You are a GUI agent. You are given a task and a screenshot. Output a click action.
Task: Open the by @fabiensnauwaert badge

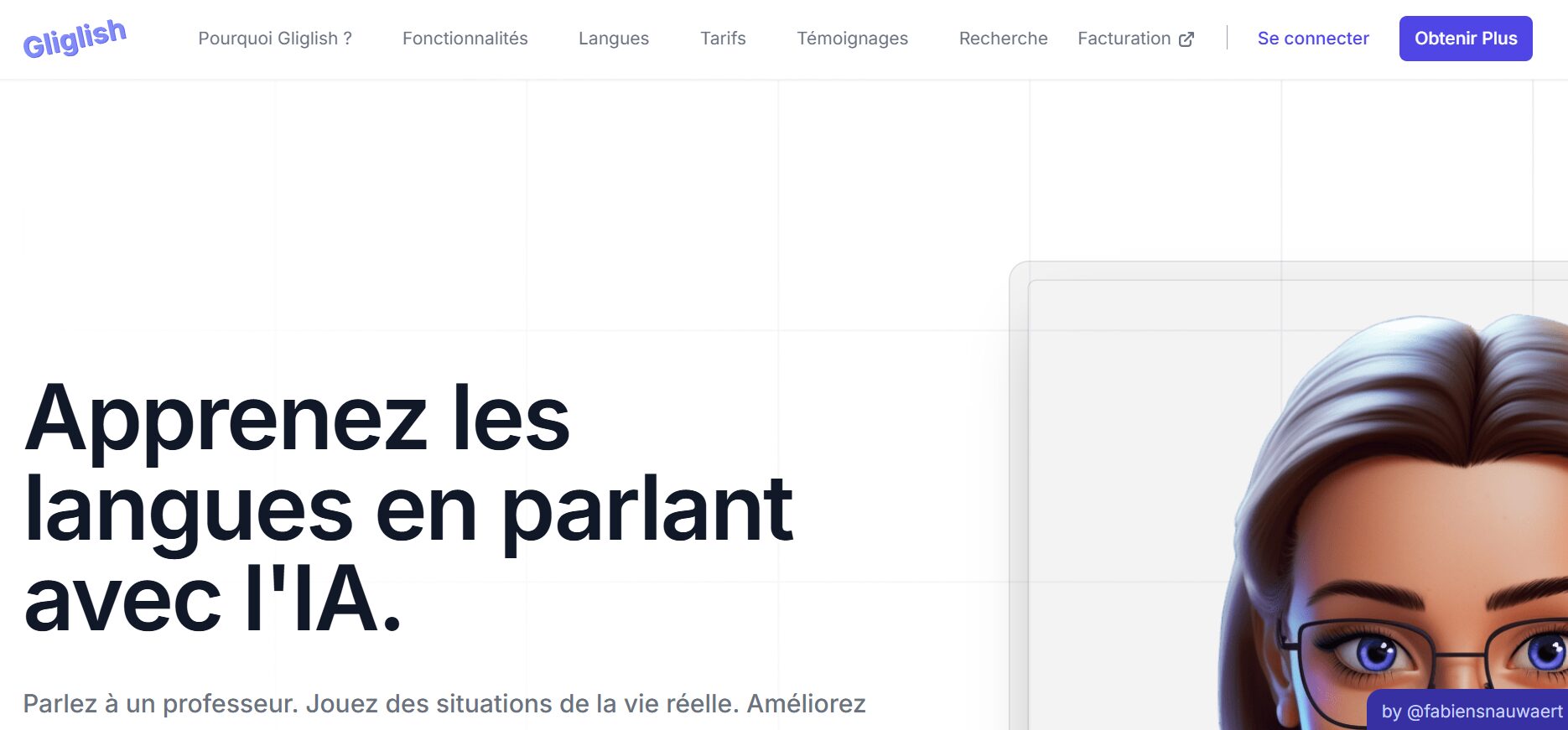click(x=1471, y=711)
